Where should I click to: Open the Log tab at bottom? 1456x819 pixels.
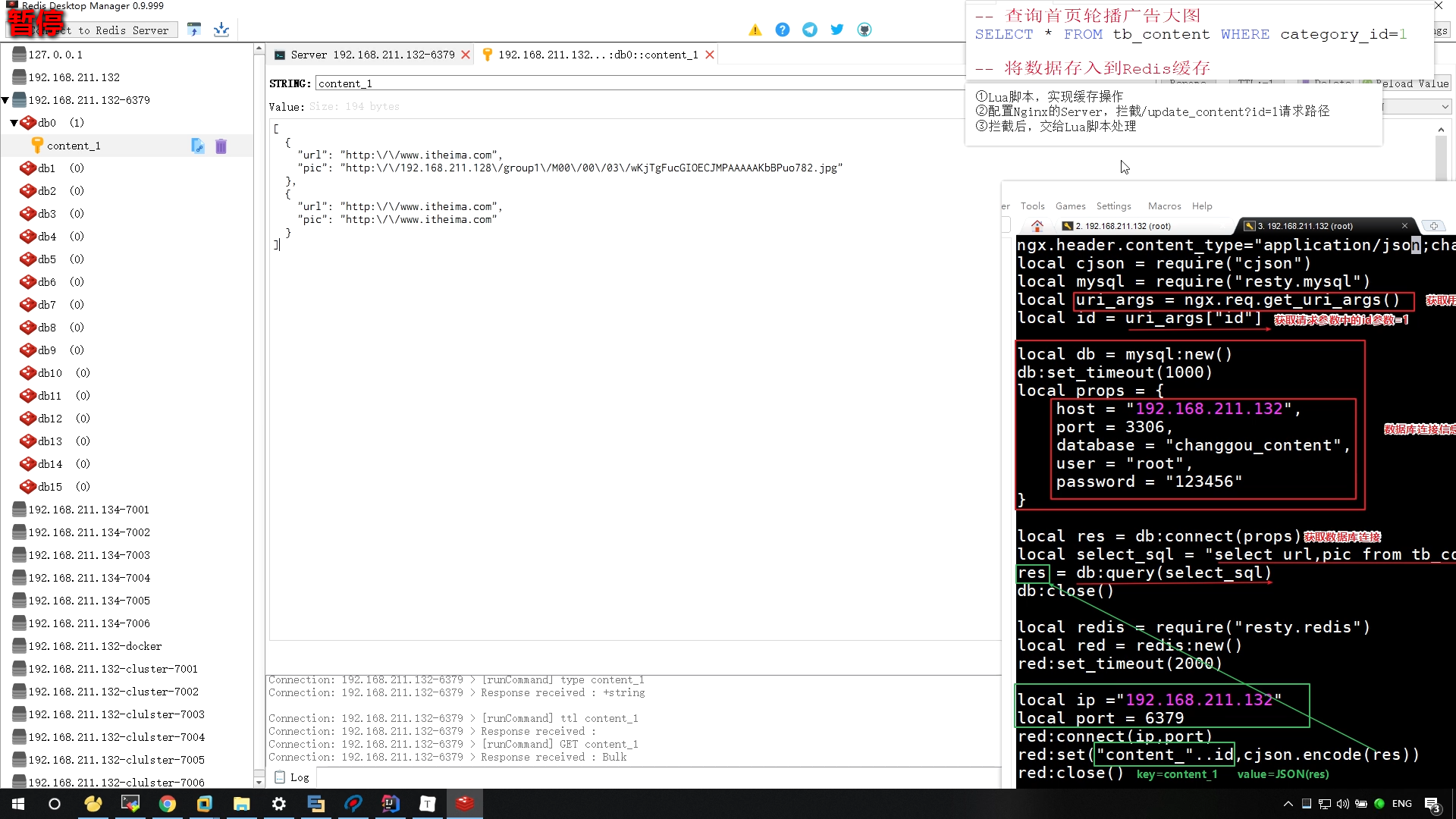click(x=292, y=777)
